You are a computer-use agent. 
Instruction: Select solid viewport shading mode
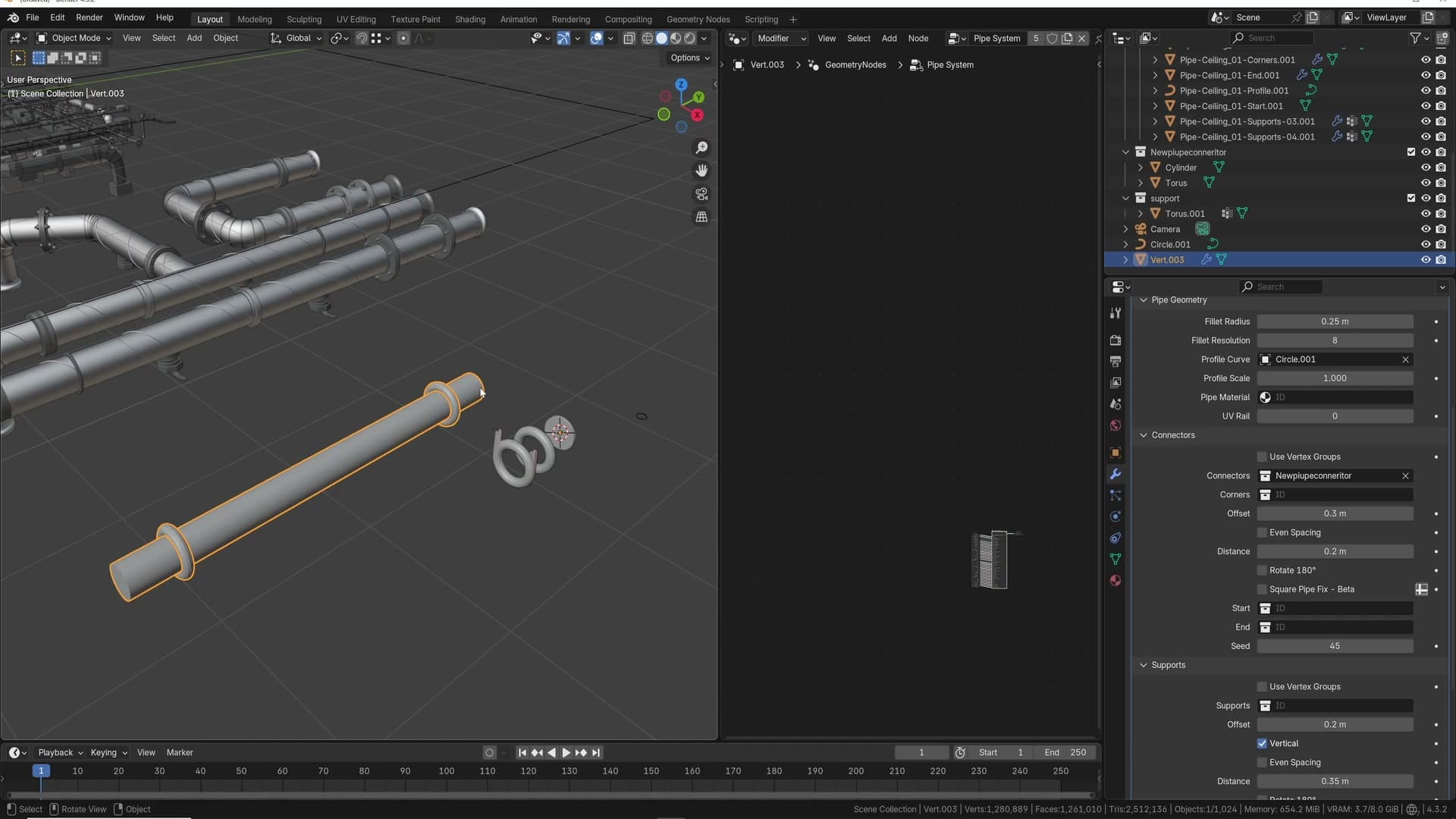tap(661, 38)
